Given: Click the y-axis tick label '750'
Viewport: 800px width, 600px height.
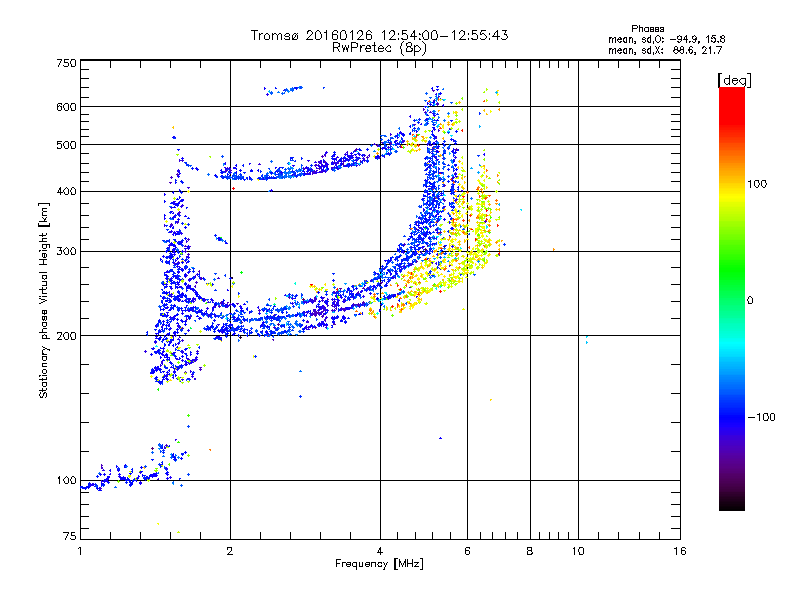Looking at the screenshot, I should [x=67, y=63].
